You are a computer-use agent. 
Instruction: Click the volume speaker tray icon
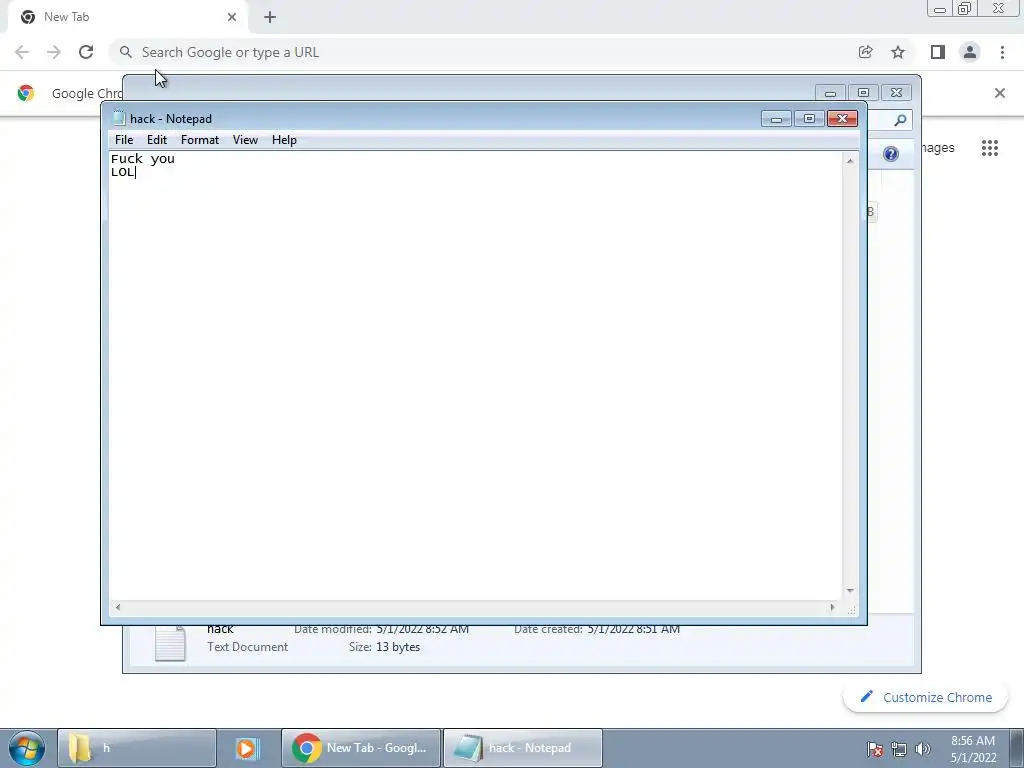923,749
